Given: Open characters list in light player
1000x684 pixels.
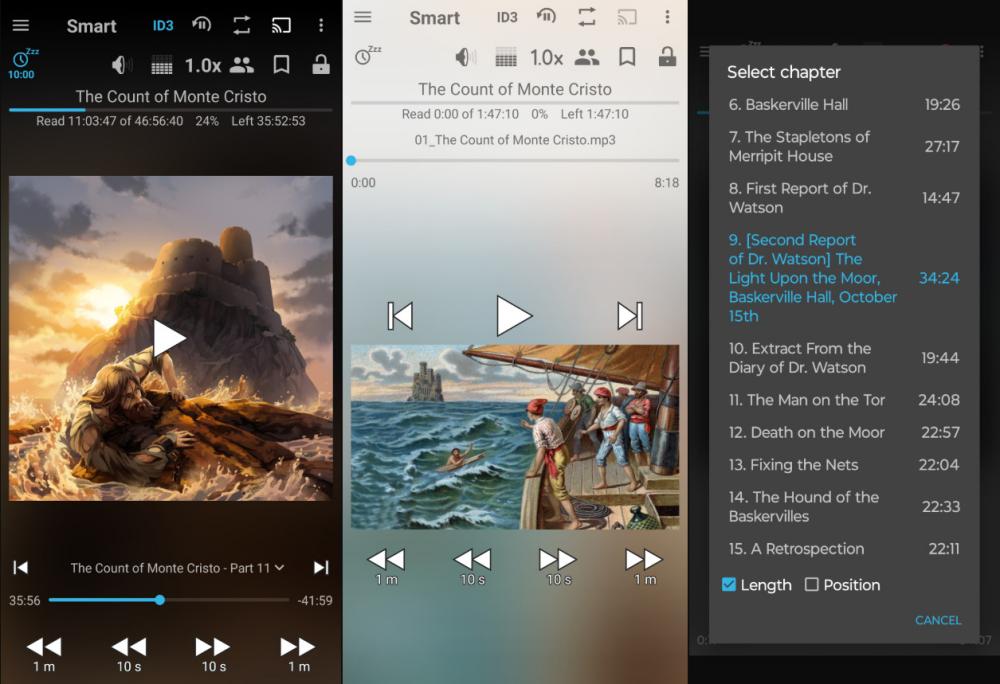Looking at the screenshot, I should 587,57.
